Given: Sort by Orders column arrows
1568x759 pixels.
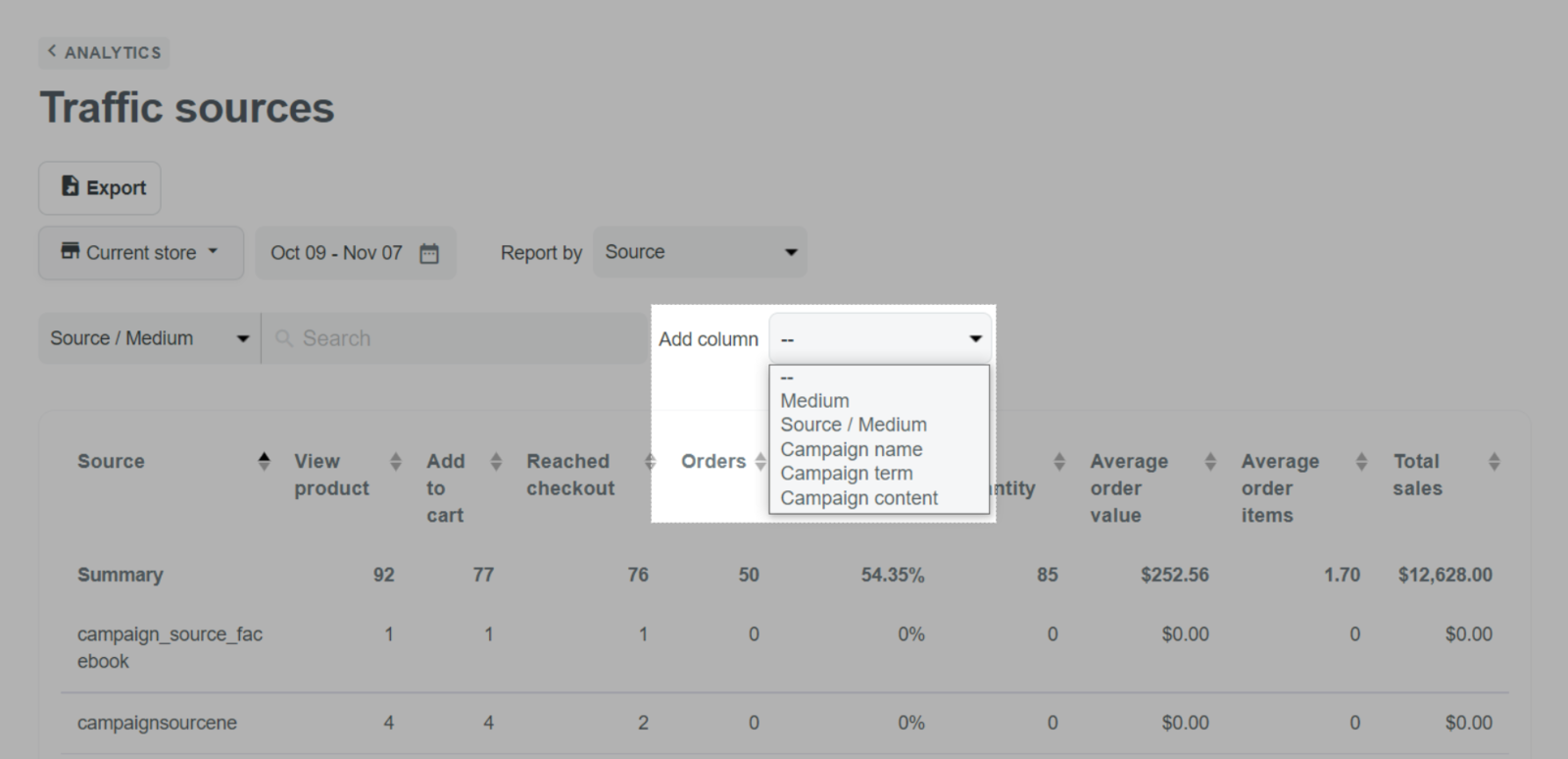Looking at the screenshot, I should pyautogui.click(x=760, y=461).
